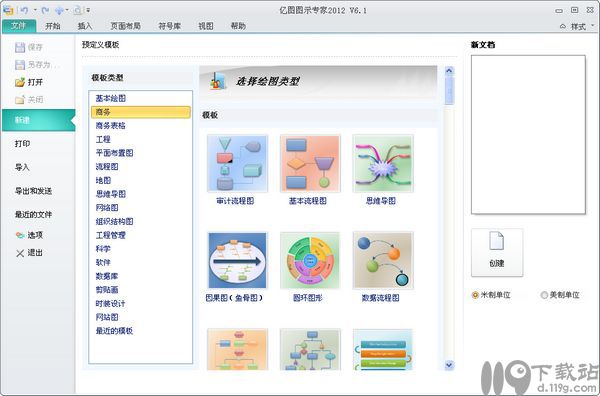Click the 创建 (Create) document button
The height and width of the screenshot is (396, 600).
click(x=497, y=252)
